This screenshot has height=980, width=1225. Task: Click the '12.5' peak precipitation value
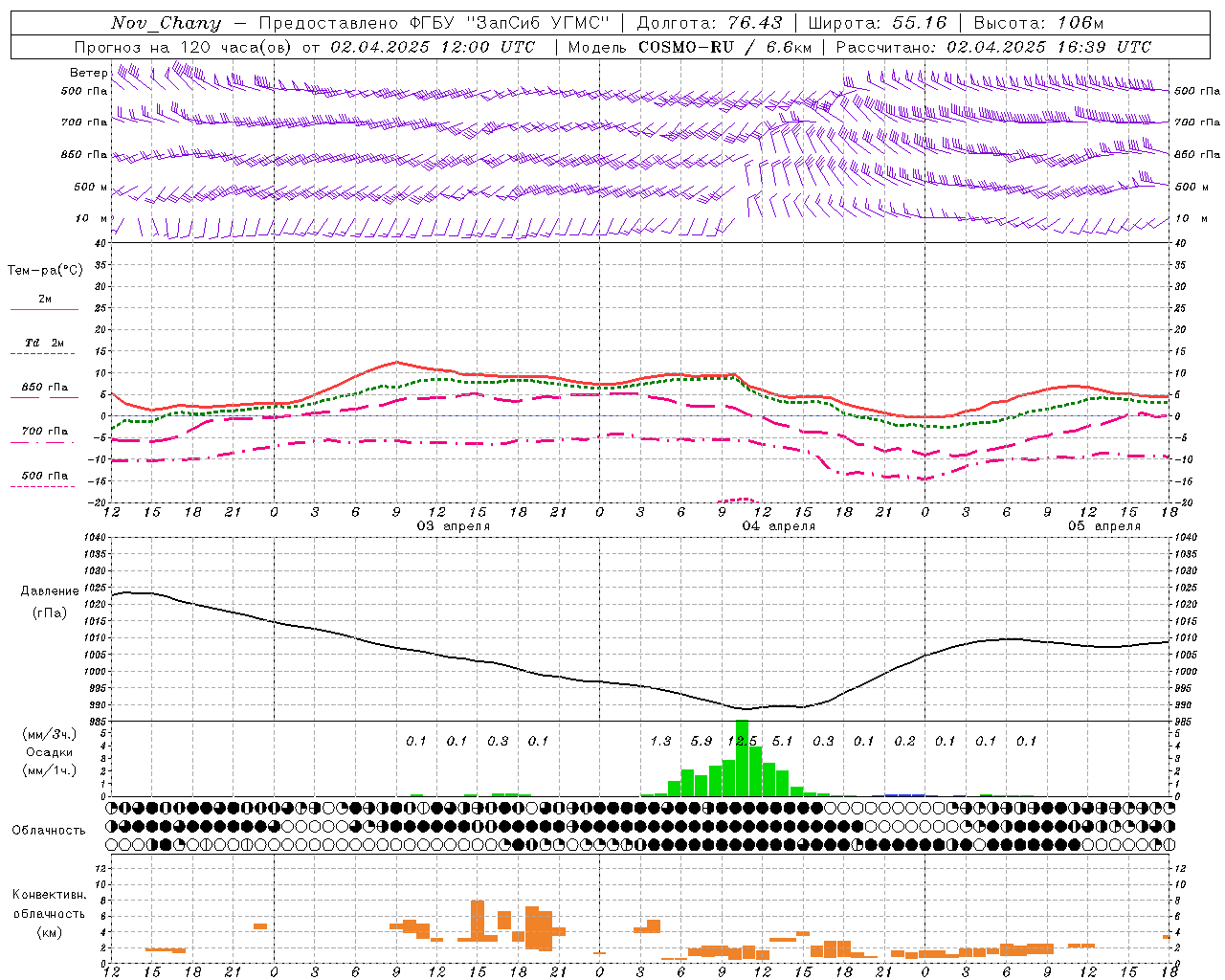click(743, 741)
